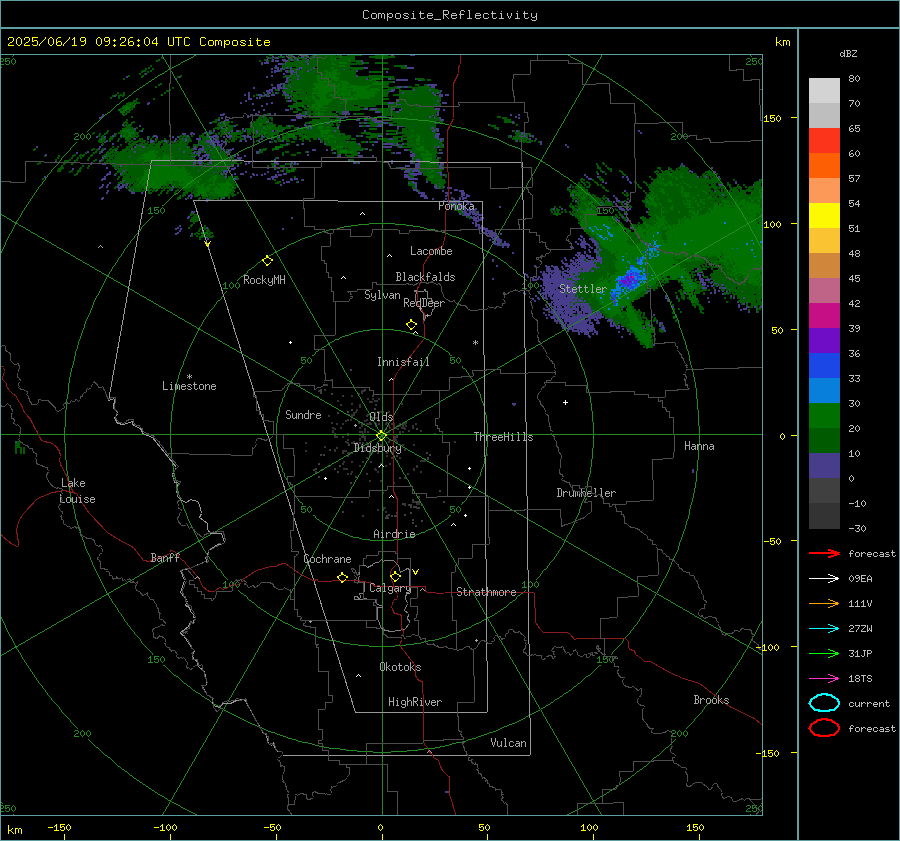Viewport: 900px width, 841px height.
Task: Click the Lacombe city label
Action: coord(431,251)
